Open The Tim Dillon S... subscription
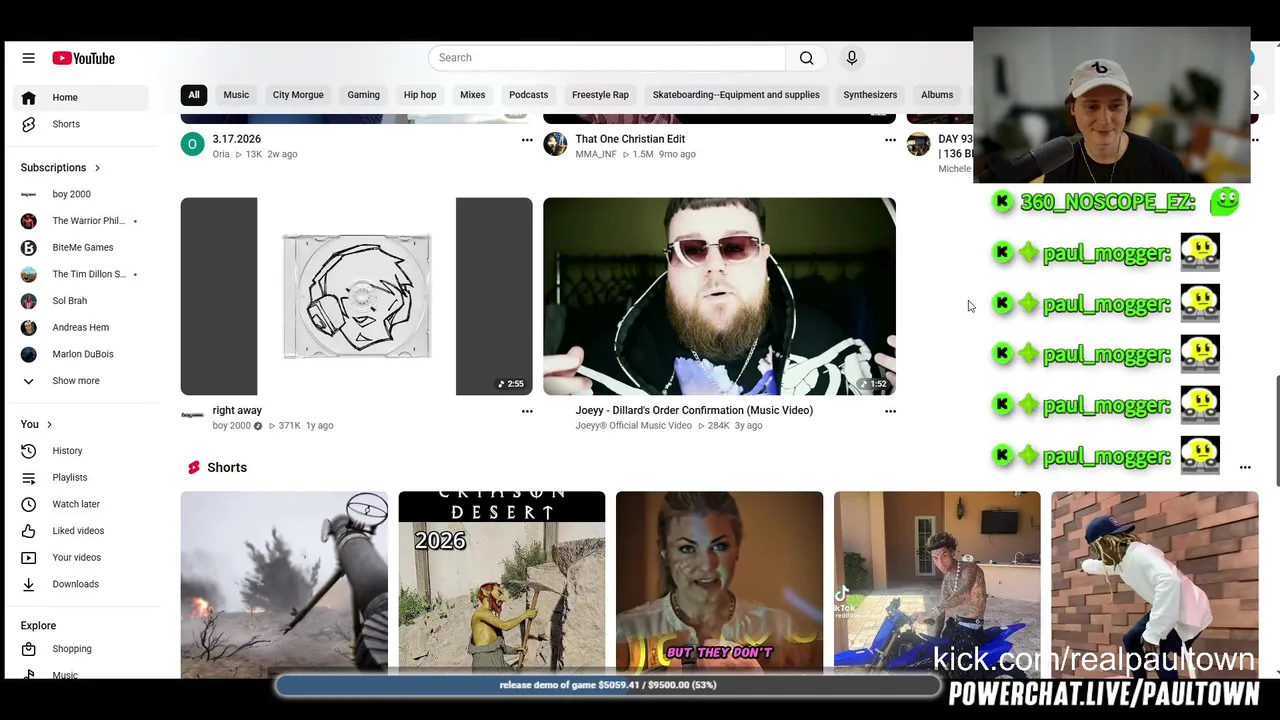This screenshot has height=720, width=1280. [x=81, y=274]
